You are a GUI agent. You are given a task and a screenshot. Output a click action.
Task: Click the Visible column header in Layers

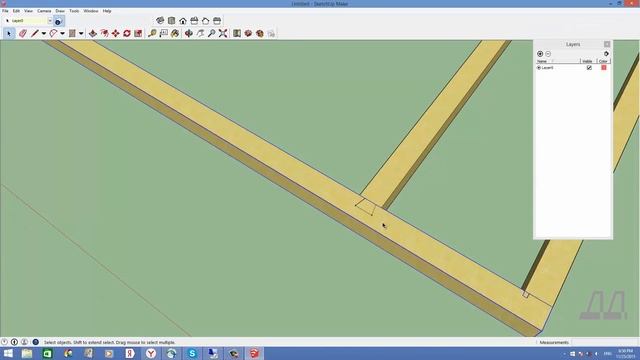click(588, 61)
